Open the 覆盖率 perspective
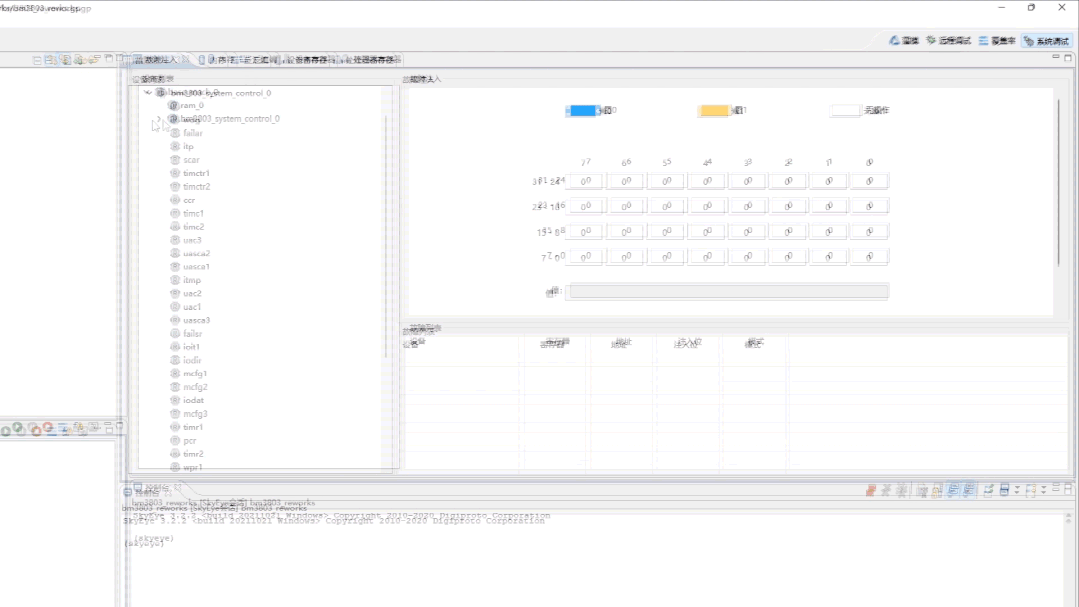Image resolution: width=1079 pixels, height=607 pixels. coord(997,41)
